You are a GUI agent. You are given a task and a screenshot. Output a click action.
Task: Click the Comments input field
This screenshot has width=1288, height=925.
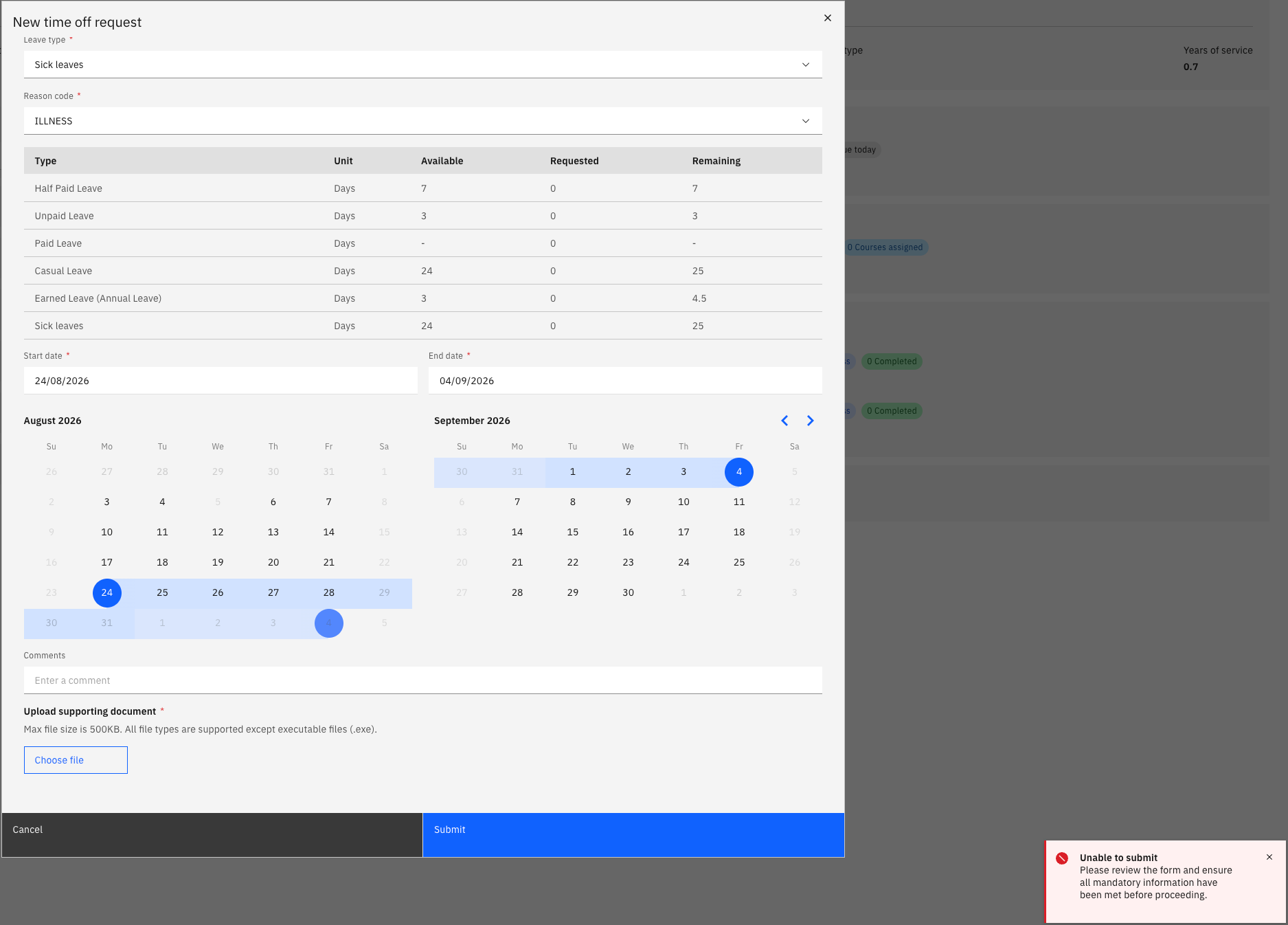(423, 680)
